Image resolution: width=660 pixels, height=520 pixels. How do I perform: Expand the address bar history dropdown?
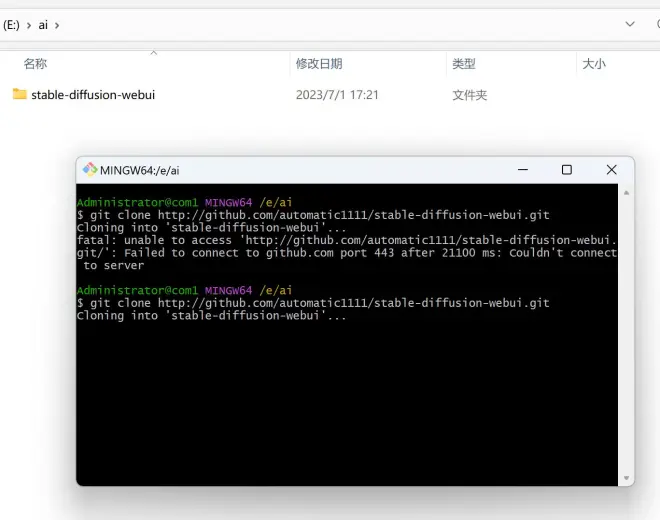(x=630, y=24)
